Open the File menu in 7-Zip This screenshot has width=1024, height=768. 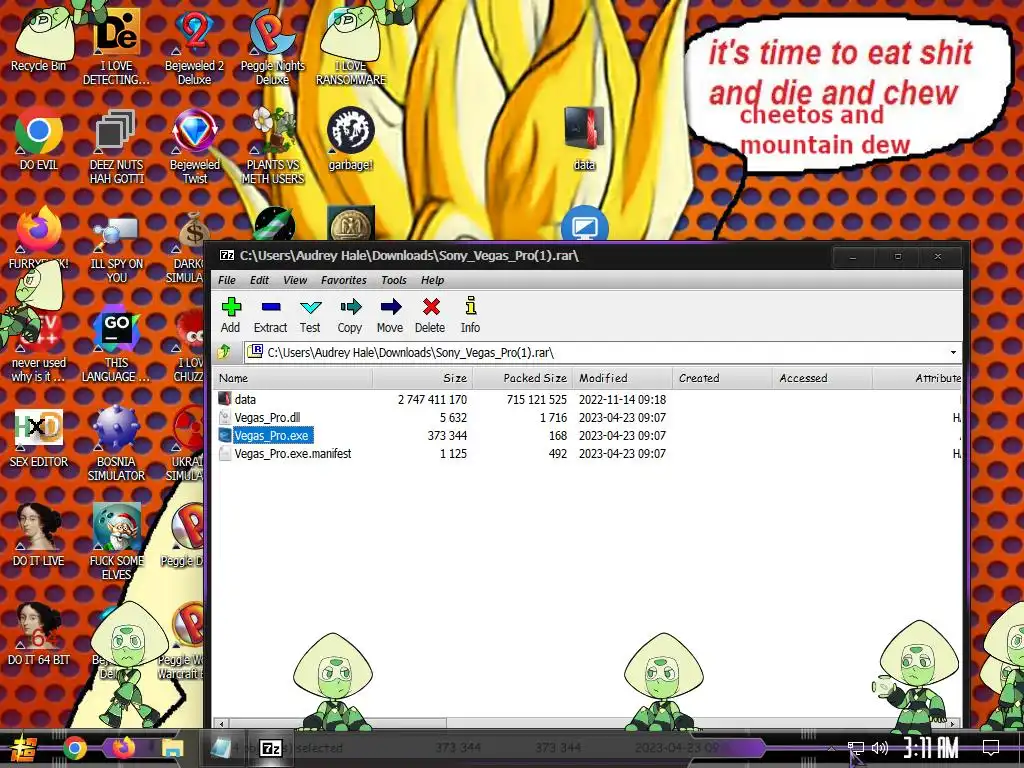[x=227, y=280]
